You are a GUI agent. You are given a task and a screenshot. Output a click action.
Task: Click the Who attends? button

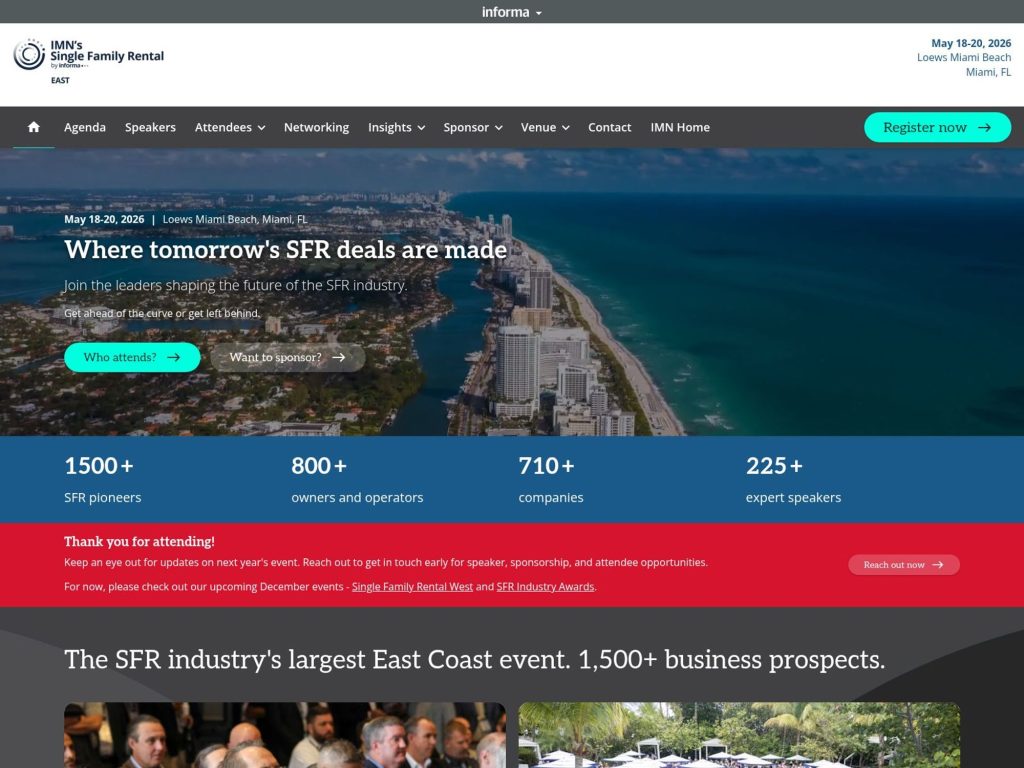click(x=132, y=357)
